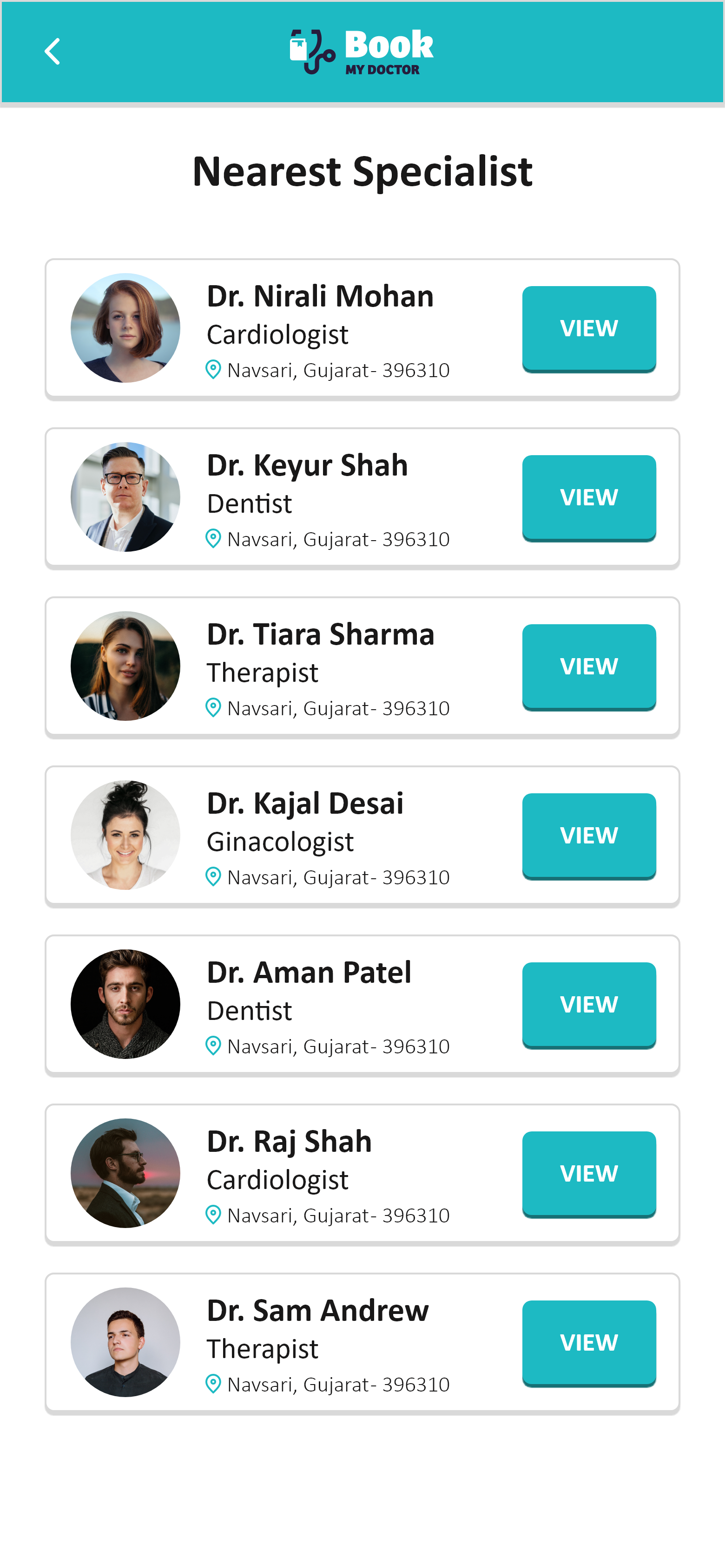Tap the location pin next to Dr. Keyur Shah
This screenshot has width=725, height=1568.
pos(213,539)
